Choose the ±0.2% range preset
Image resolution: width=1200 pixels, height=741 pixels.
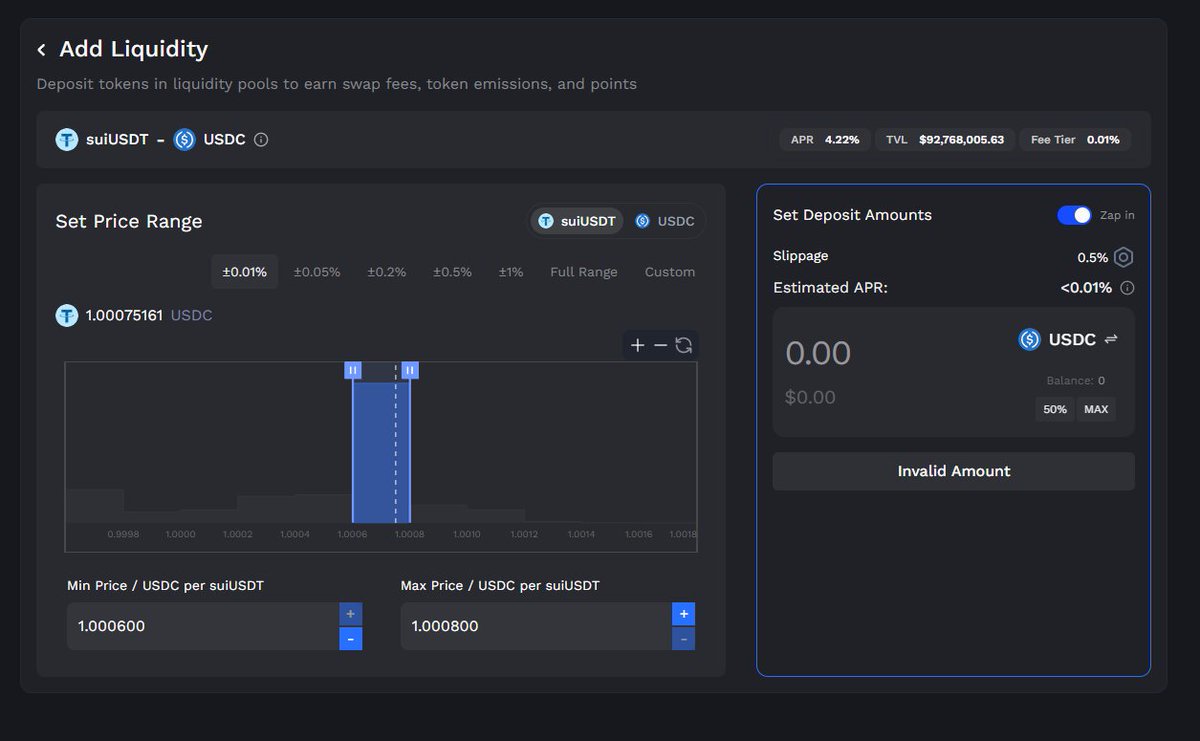[x=387, y=272]
